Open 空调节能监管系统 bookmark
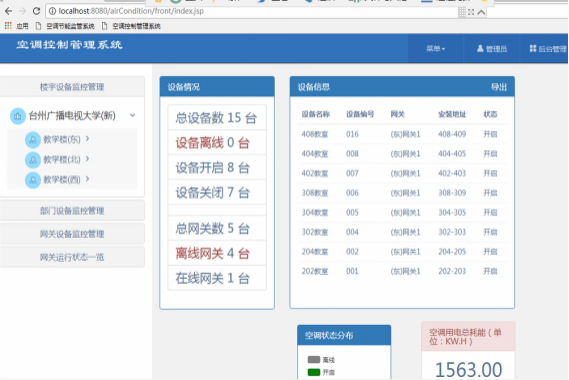Image resolution: width=569 pixels, height=380 pixels. click(65, 26)
